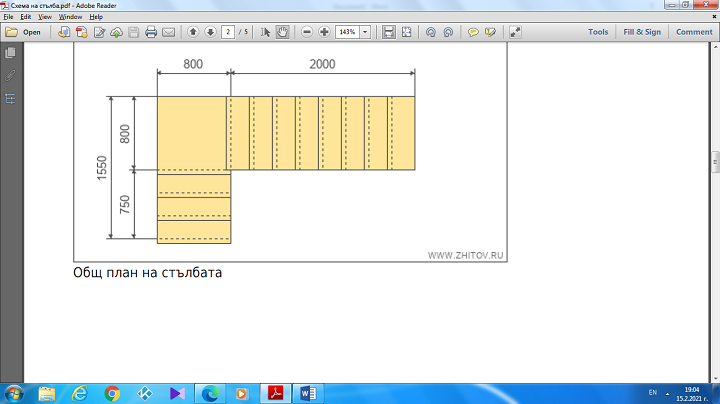Click the page number input field
This screenshot has height=404, width=720.
(x=229, y=32)
